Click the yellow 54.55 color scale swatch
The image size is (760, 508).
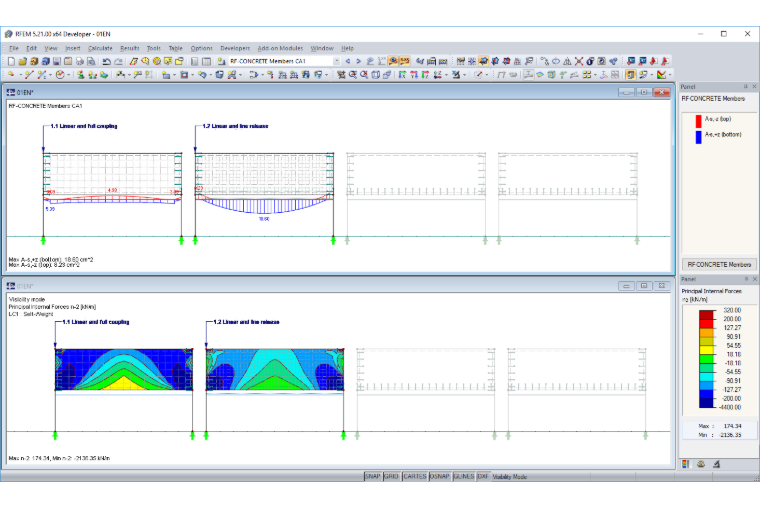(706, 350)
